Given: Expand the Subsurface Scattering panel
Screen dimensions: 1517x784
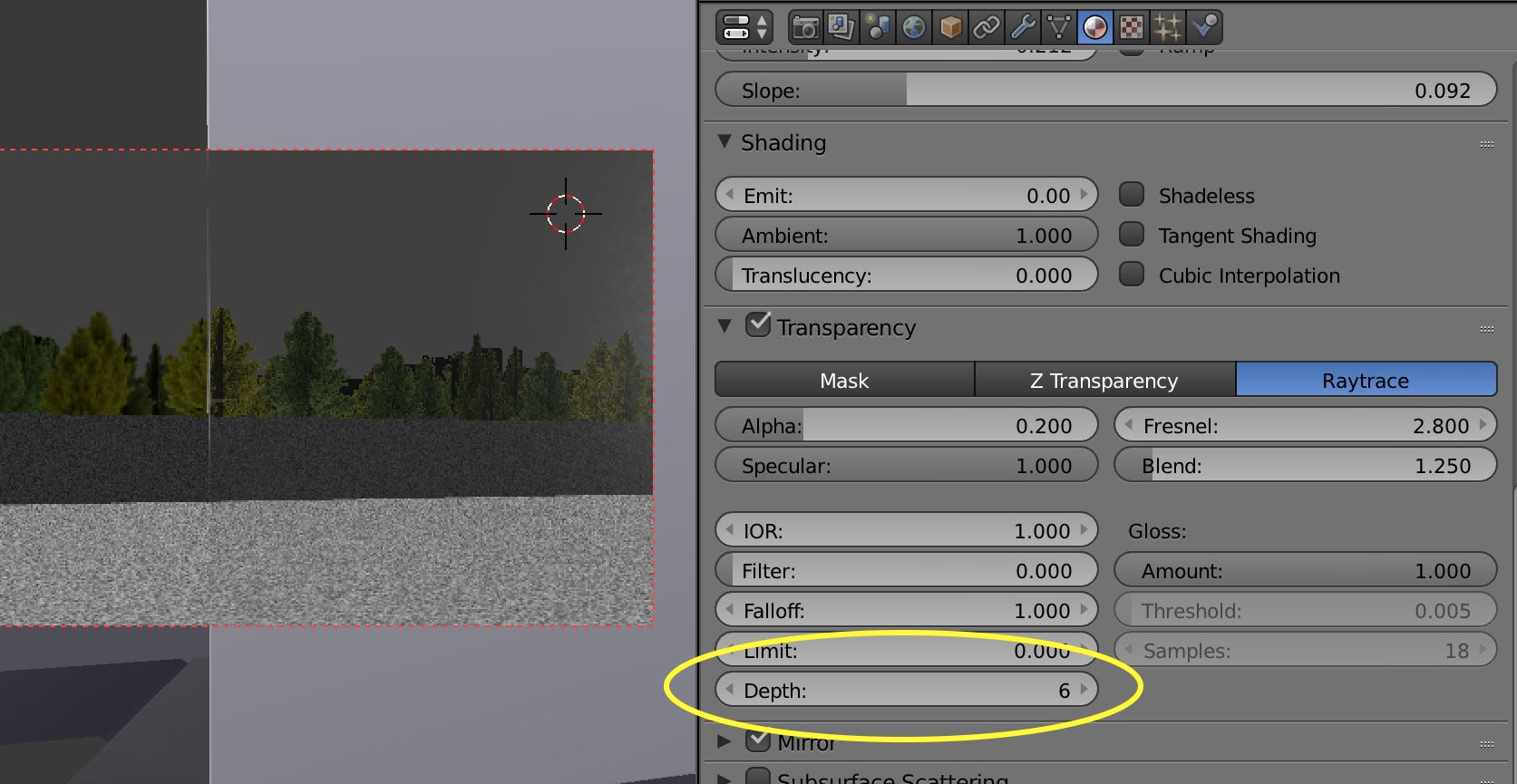Looking at the screenshot, I should 724,778.
